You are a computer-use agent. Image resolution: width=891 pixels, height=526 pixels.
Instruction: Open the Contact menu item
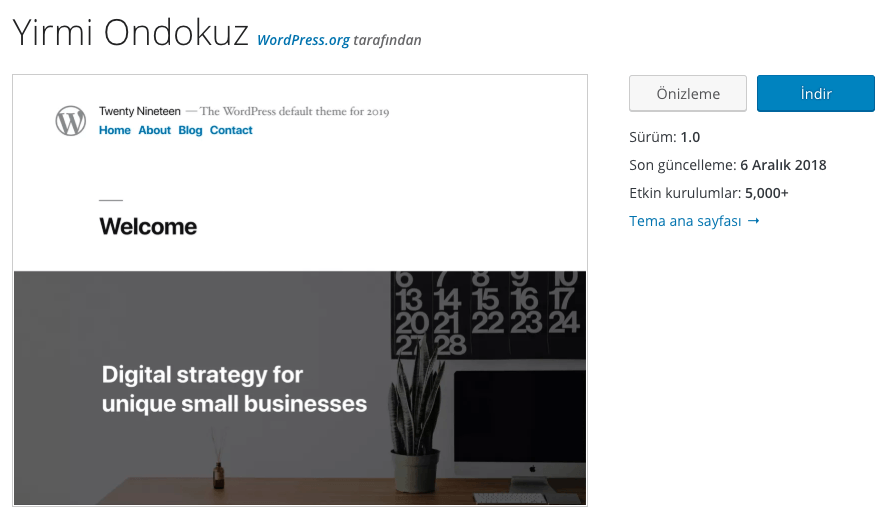coord(231,131)
